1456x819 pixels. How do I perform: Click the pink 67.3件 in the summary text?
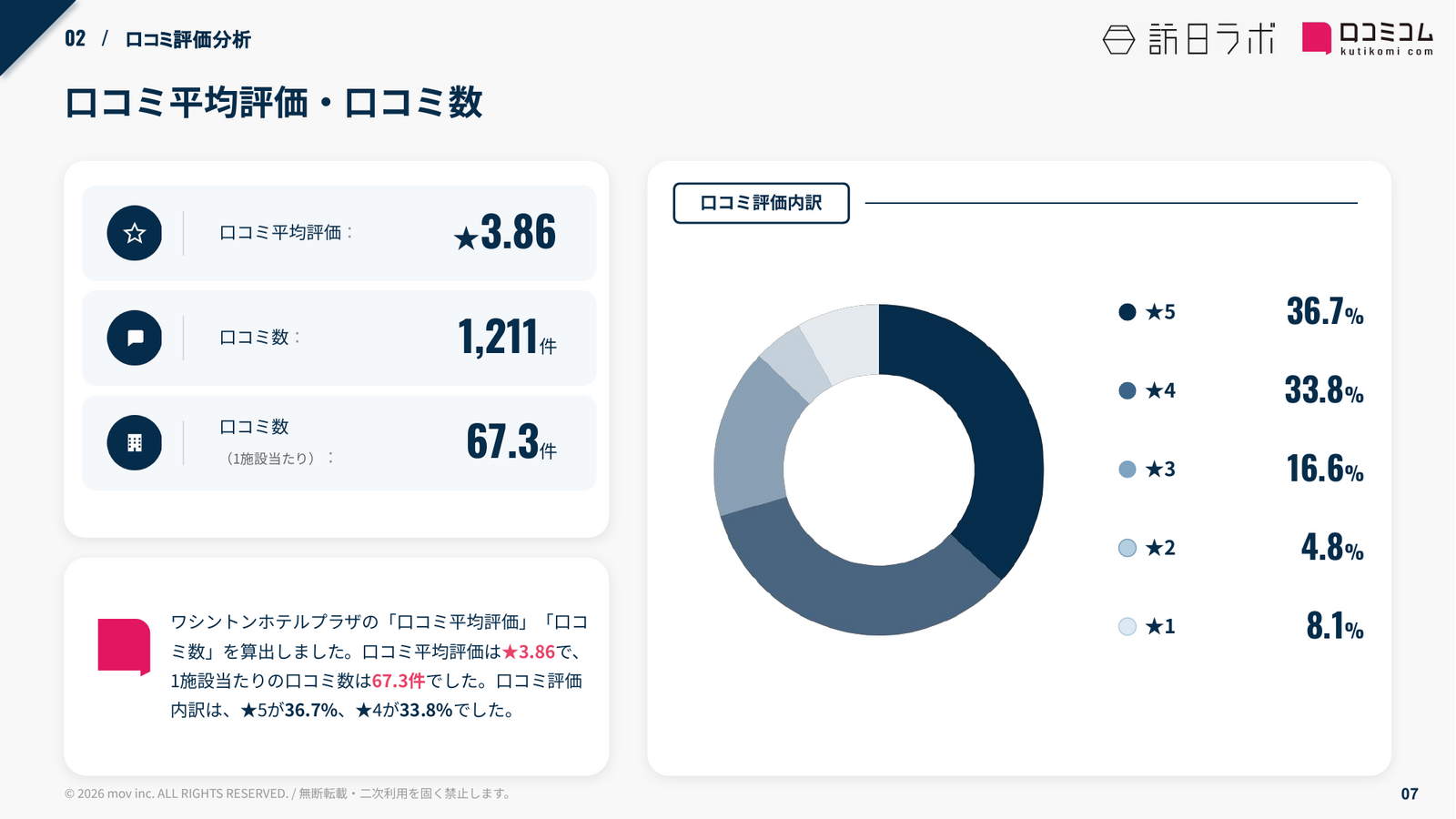(399, 681)
